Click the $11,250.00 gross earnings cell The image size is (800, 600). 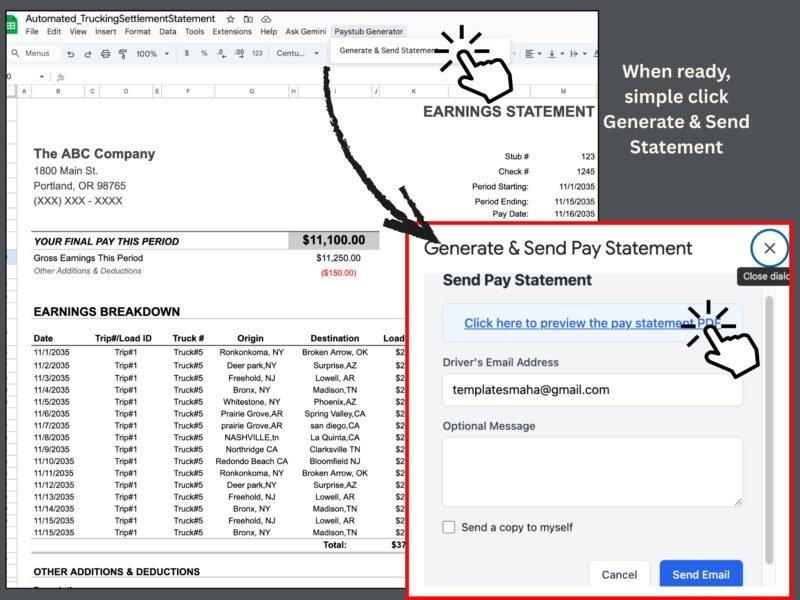coord(338,258)
